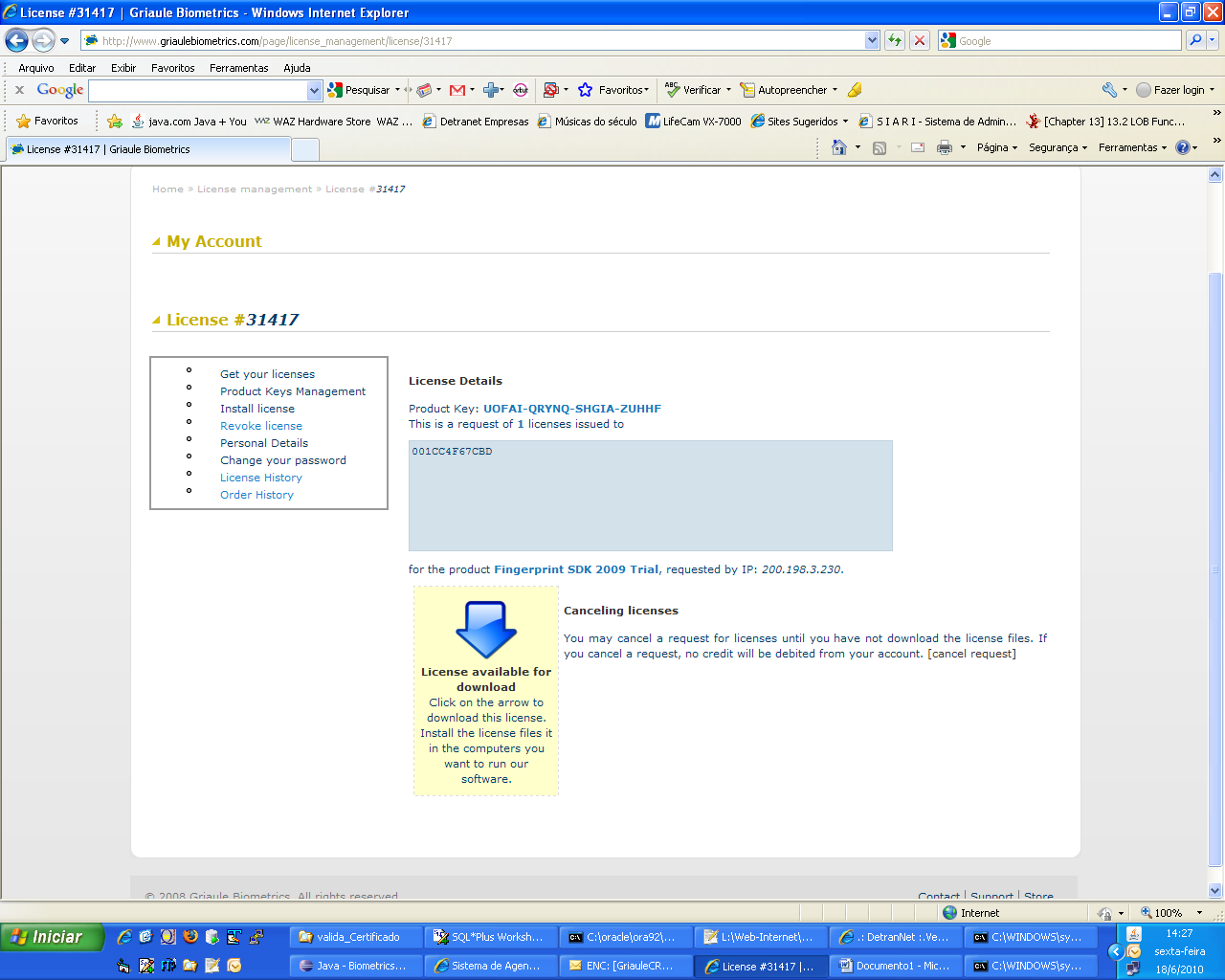
Task: Click the browser Forward arrow button
Action: click(x=43, y=40)
